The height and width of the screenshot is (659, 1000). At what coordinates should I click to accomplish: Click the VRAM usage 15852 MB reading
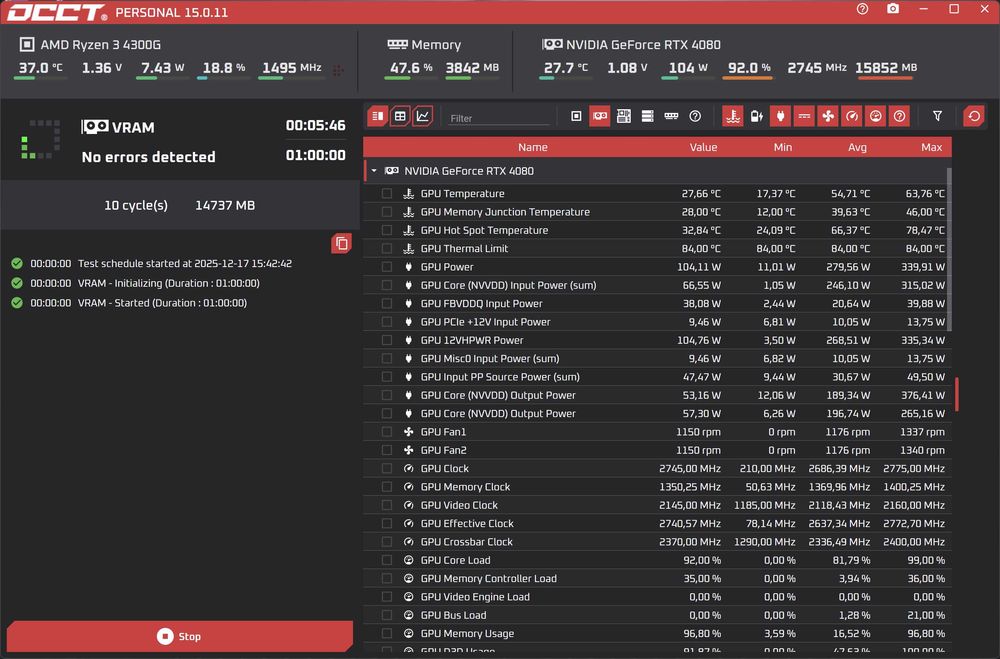(886, 68)
